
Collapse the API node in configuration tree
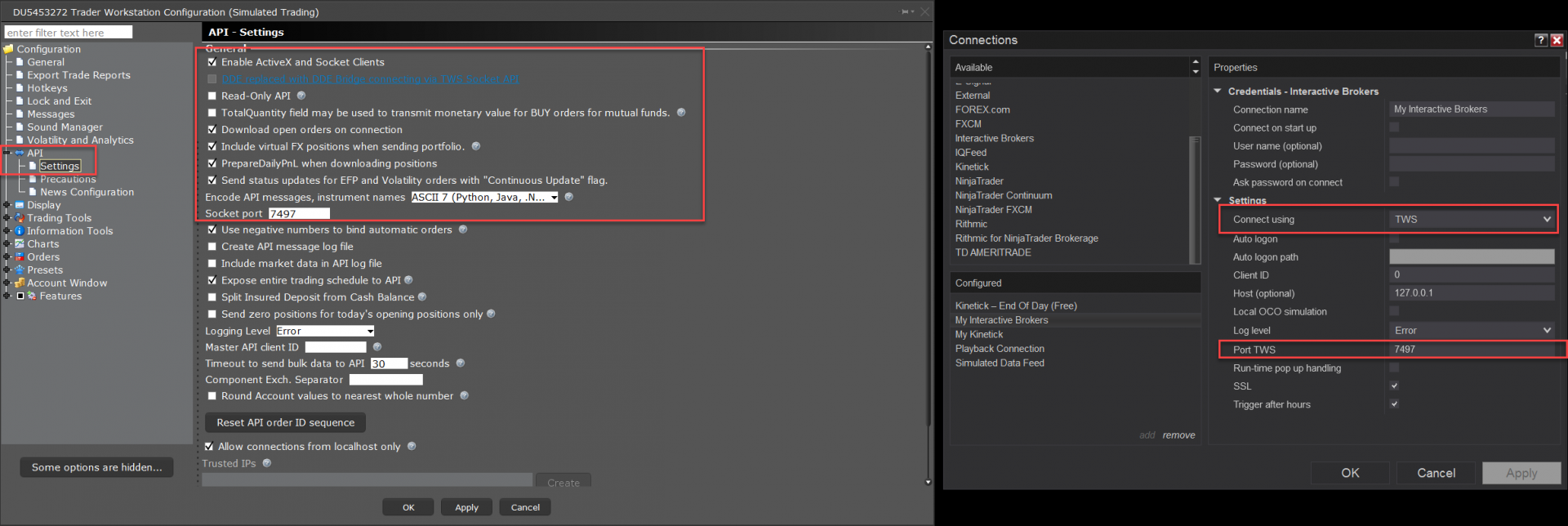pyautogui.click(x=7, y=153)
